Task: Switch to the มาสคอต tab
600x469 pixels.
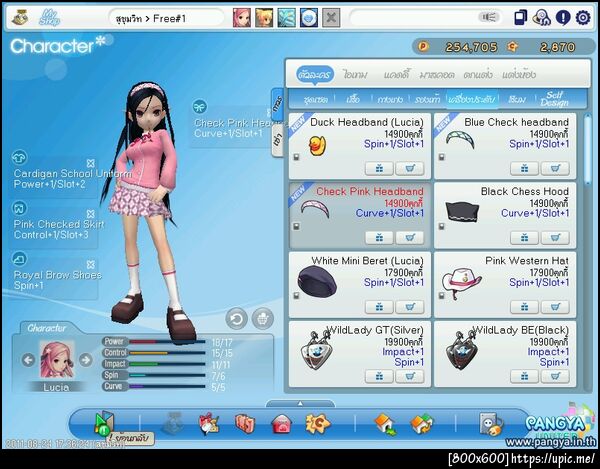Action: click(437, 75)
